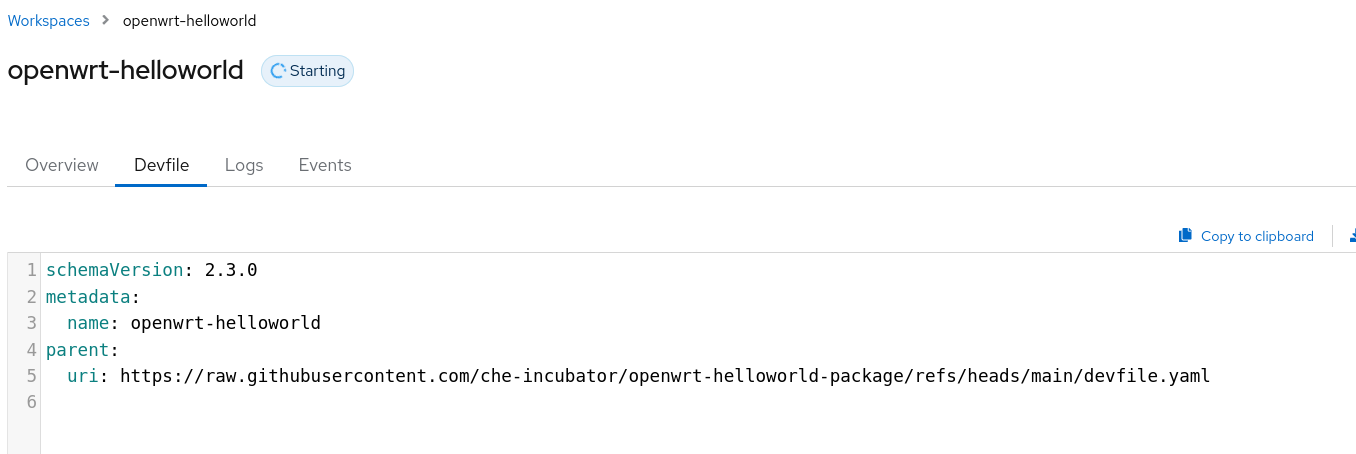Click the parent key on line 4
The height and width of the screenshot is (454, 1356).
coord(79,350)
